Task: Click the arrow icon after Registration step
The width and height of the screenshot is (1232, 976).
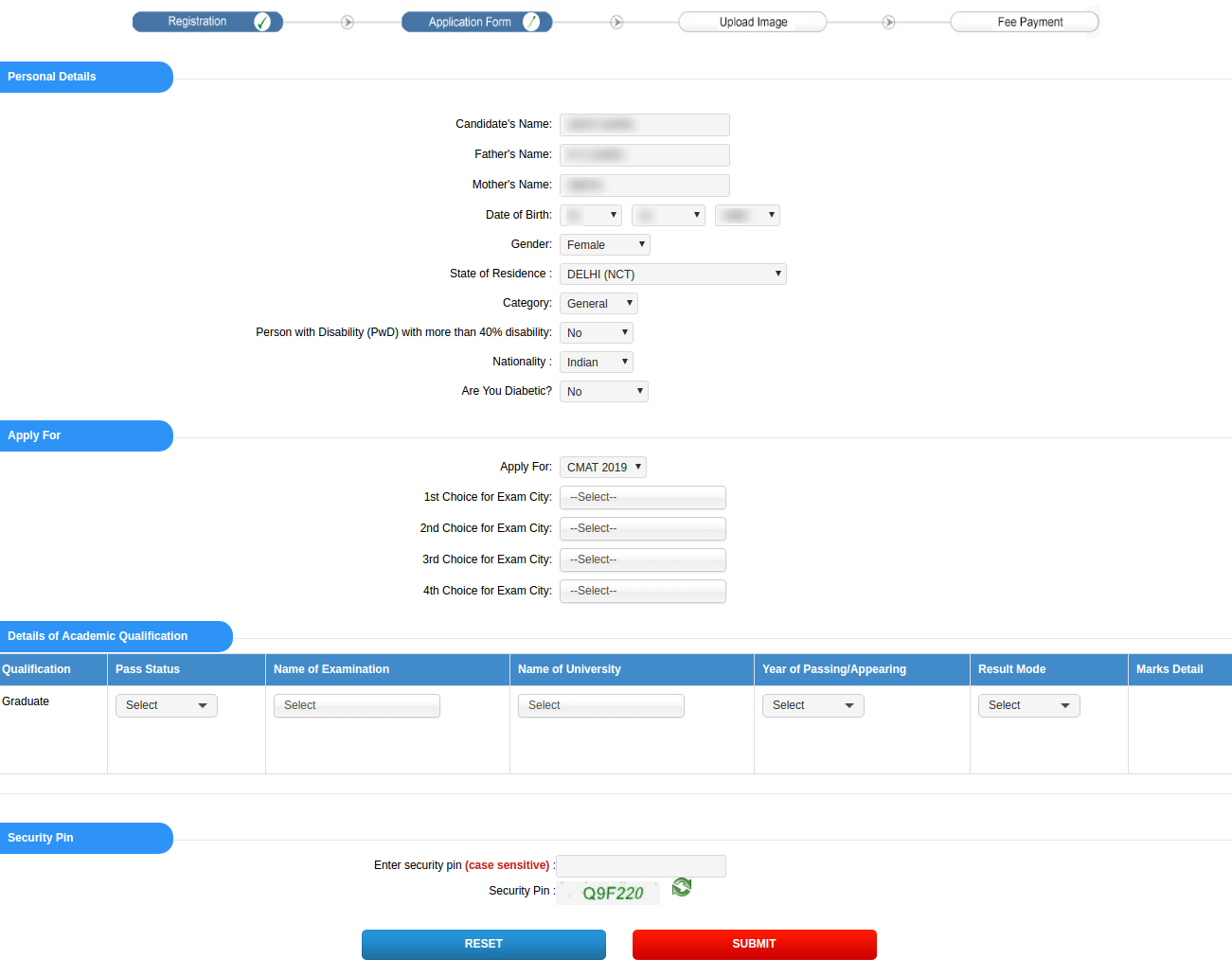Action: [347, 21]
